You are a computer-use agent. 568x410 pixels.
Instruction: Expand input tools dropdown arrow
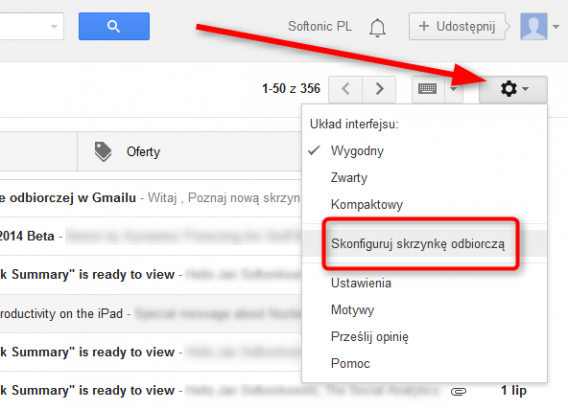[x=454, y=89]
